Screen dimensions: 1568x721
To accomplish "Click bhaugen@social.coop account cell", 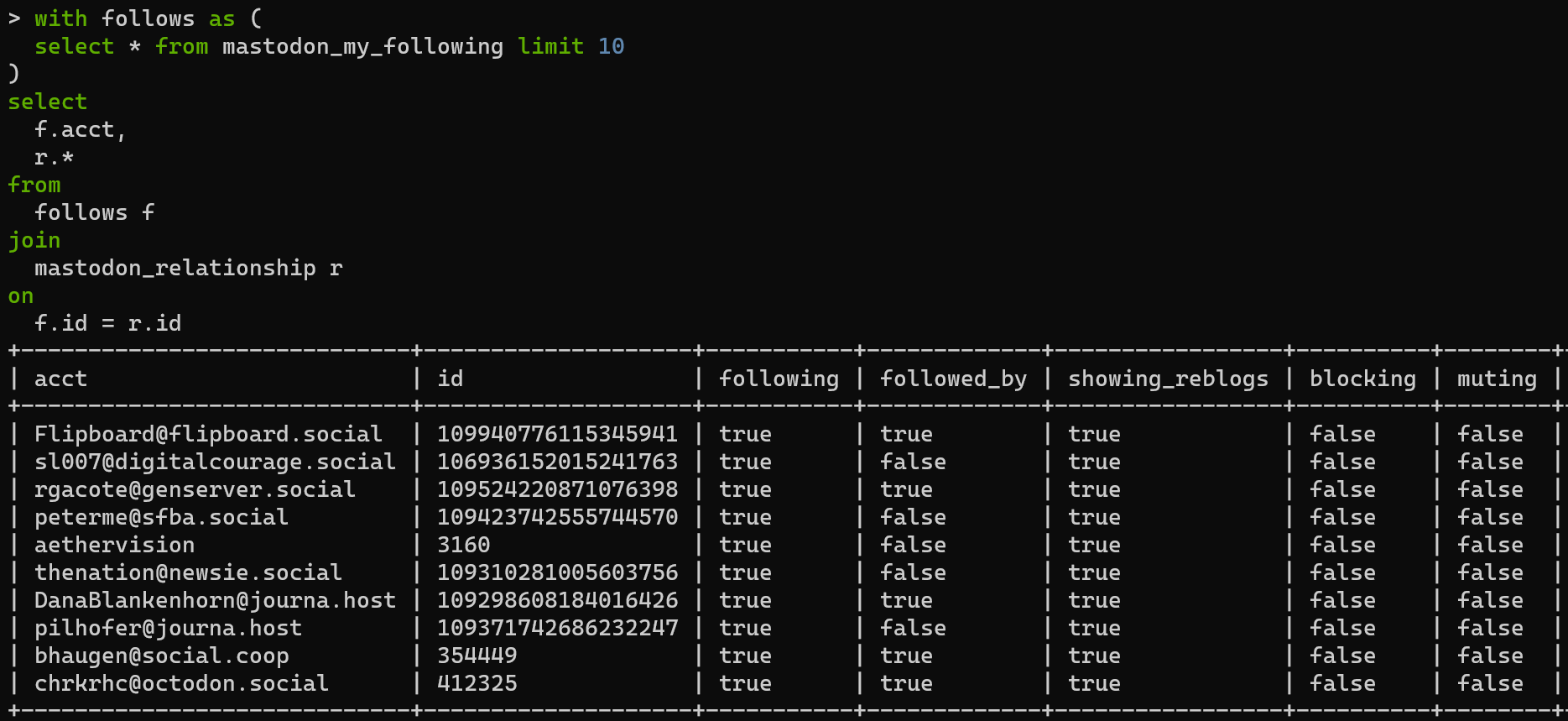I will click(161, 656).
